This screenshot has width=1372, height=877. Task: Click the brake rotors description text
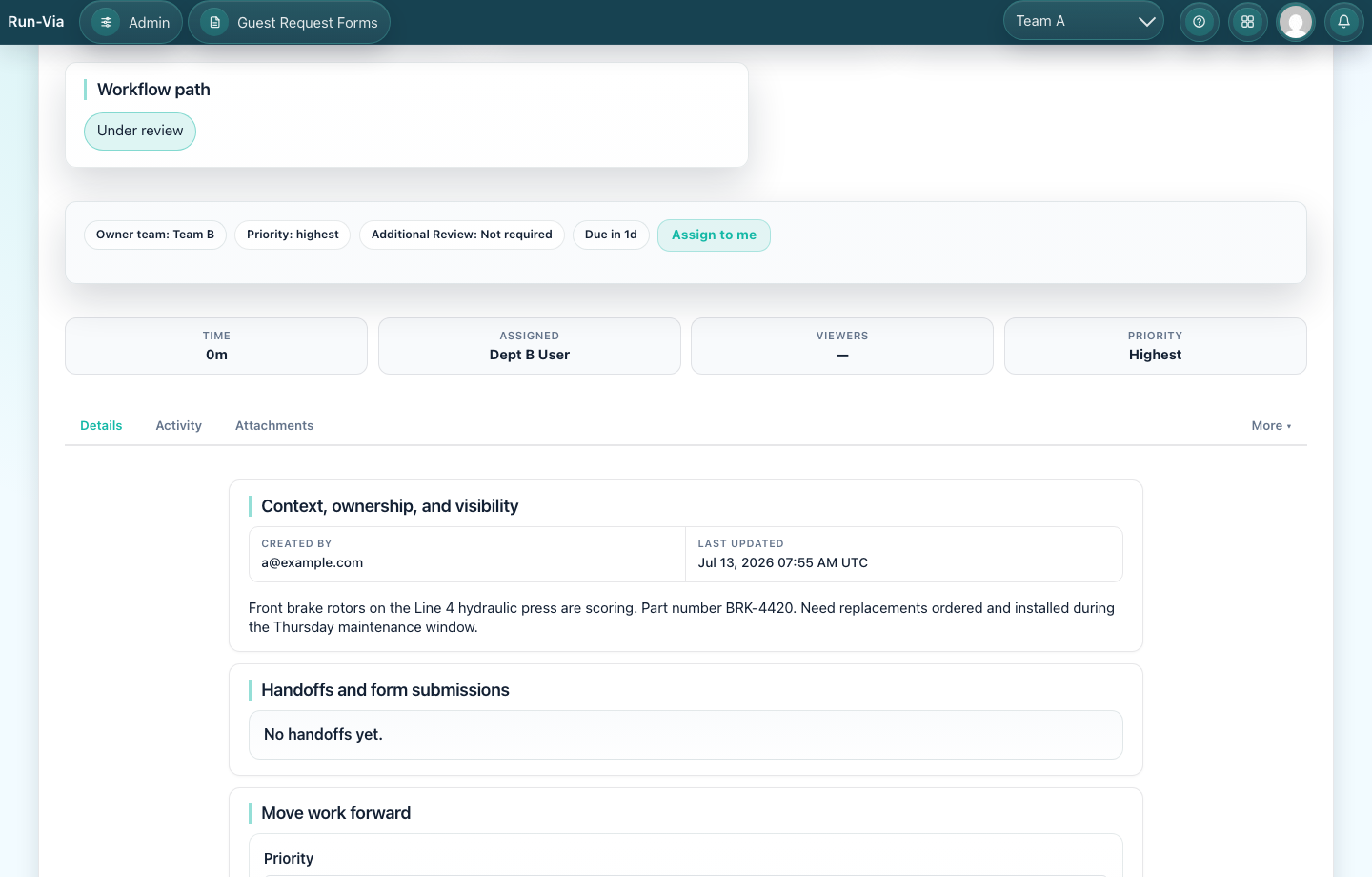coord(681,618)
